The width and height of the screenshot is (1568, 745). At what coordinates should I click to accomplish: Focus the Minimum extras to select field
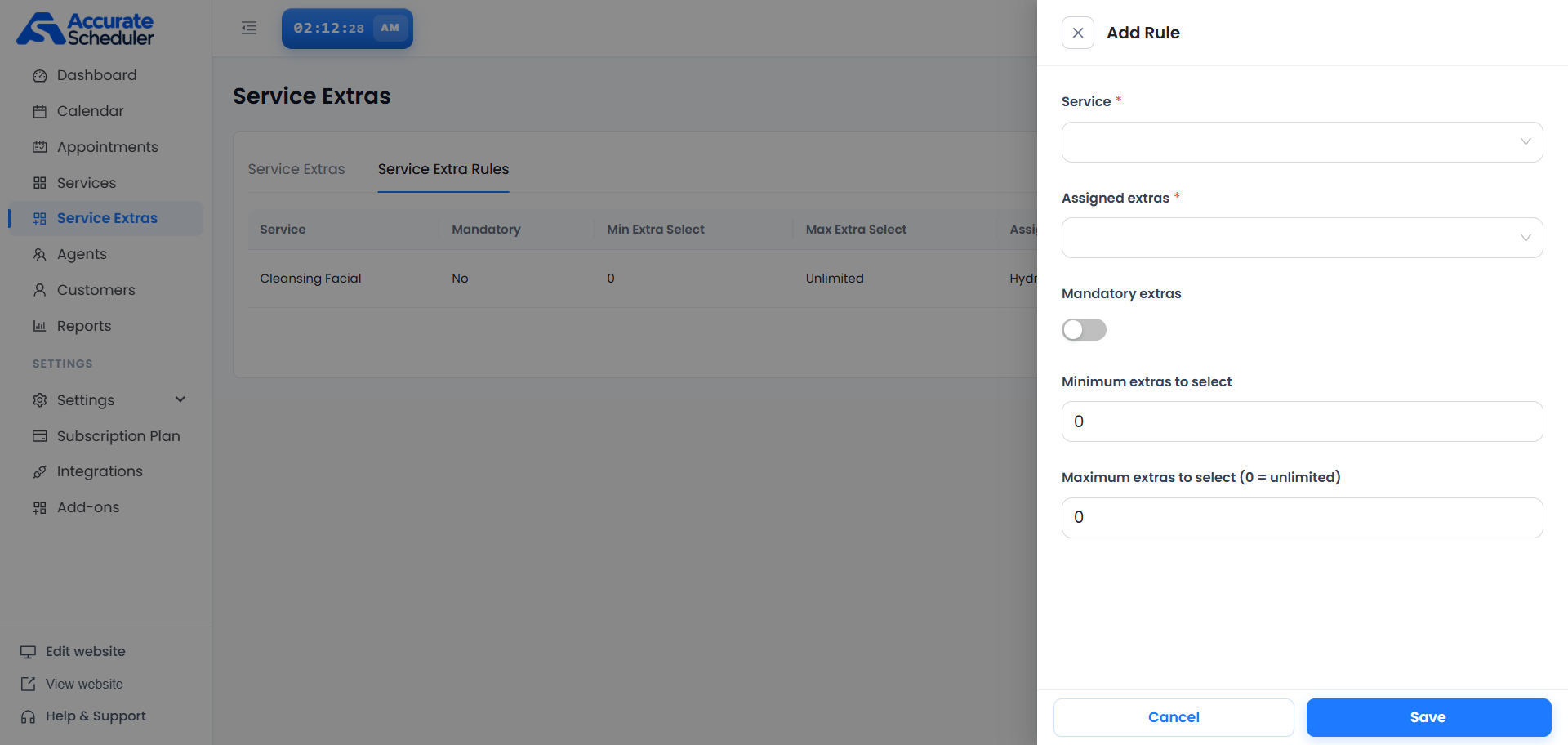tap(1302, 422)
